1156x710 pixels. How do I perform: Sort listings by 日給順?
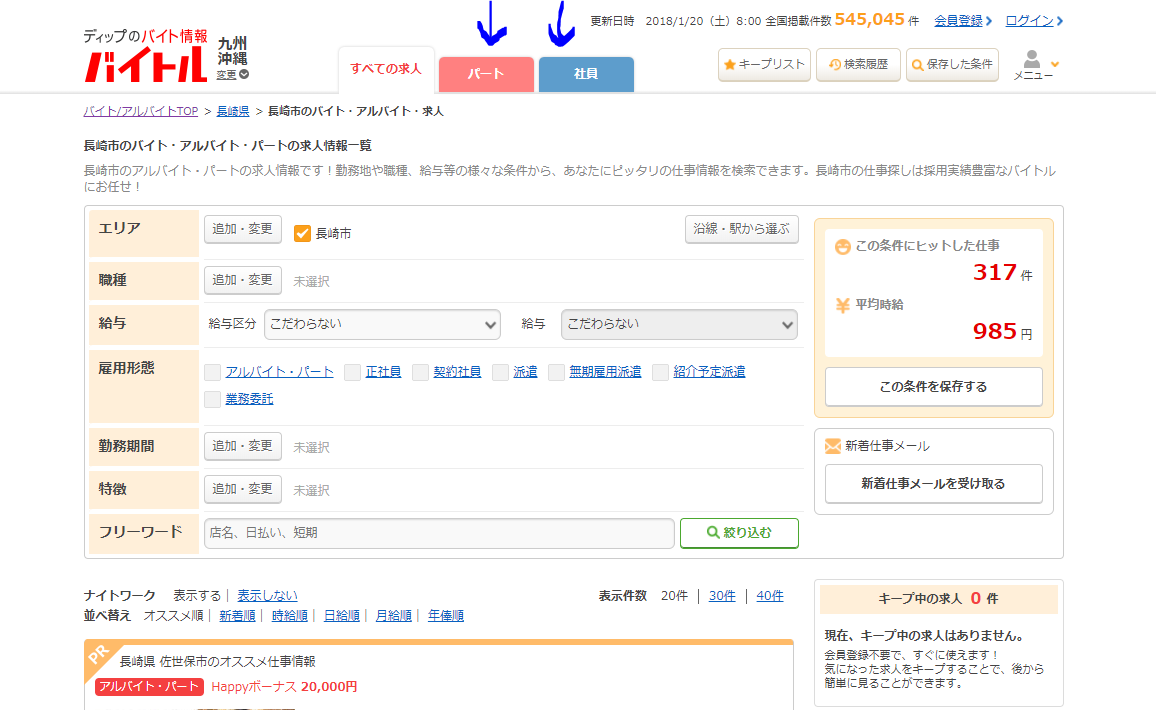342,616
